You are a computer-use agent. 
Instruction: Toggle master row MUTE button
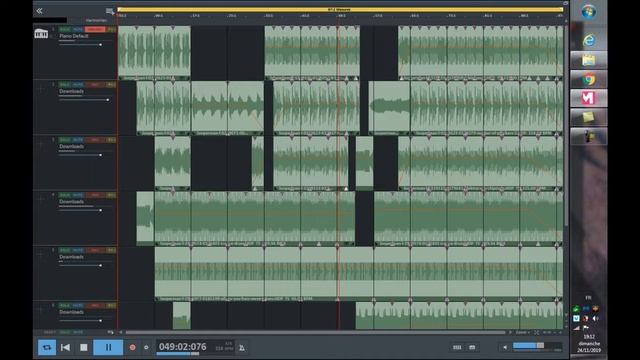(x=78, y=332)
